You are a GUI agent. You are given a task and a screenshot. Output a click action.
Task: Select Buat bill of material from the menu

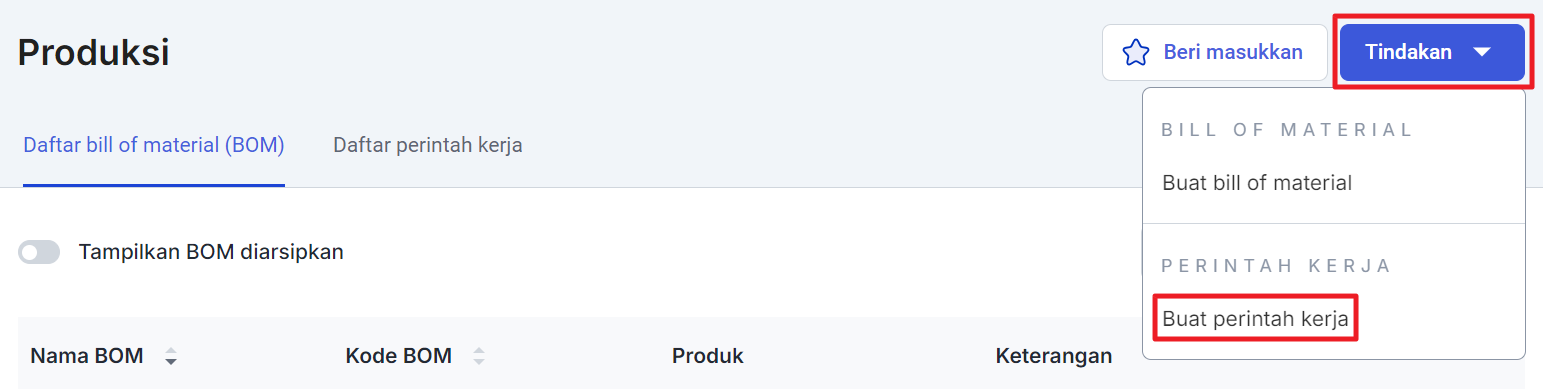pyautogui.click(x=1257, y=183)
